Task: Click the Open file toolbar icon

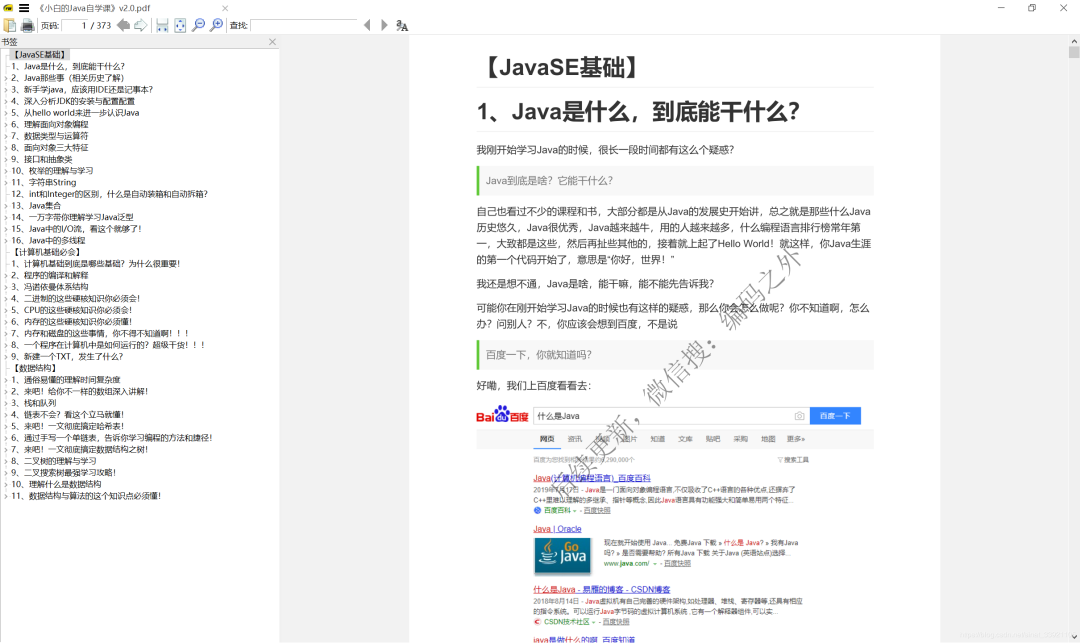Action: click(x=9, y=25)
